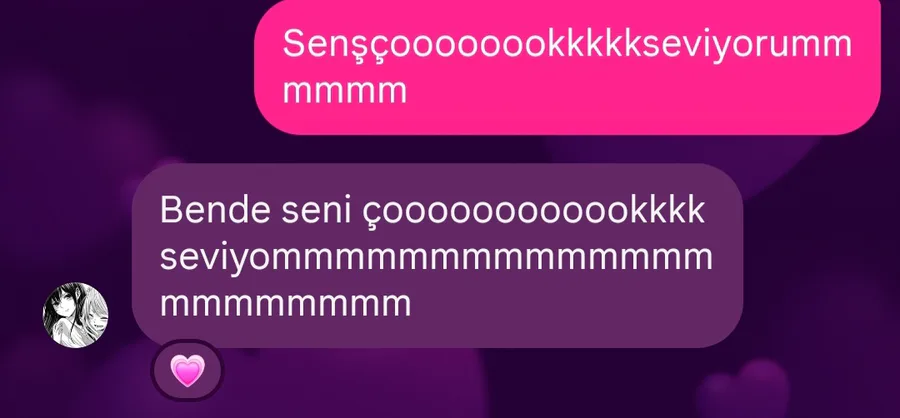Click empty chat background right of purple bubble

pyautogui.click(x=821, y=258)
